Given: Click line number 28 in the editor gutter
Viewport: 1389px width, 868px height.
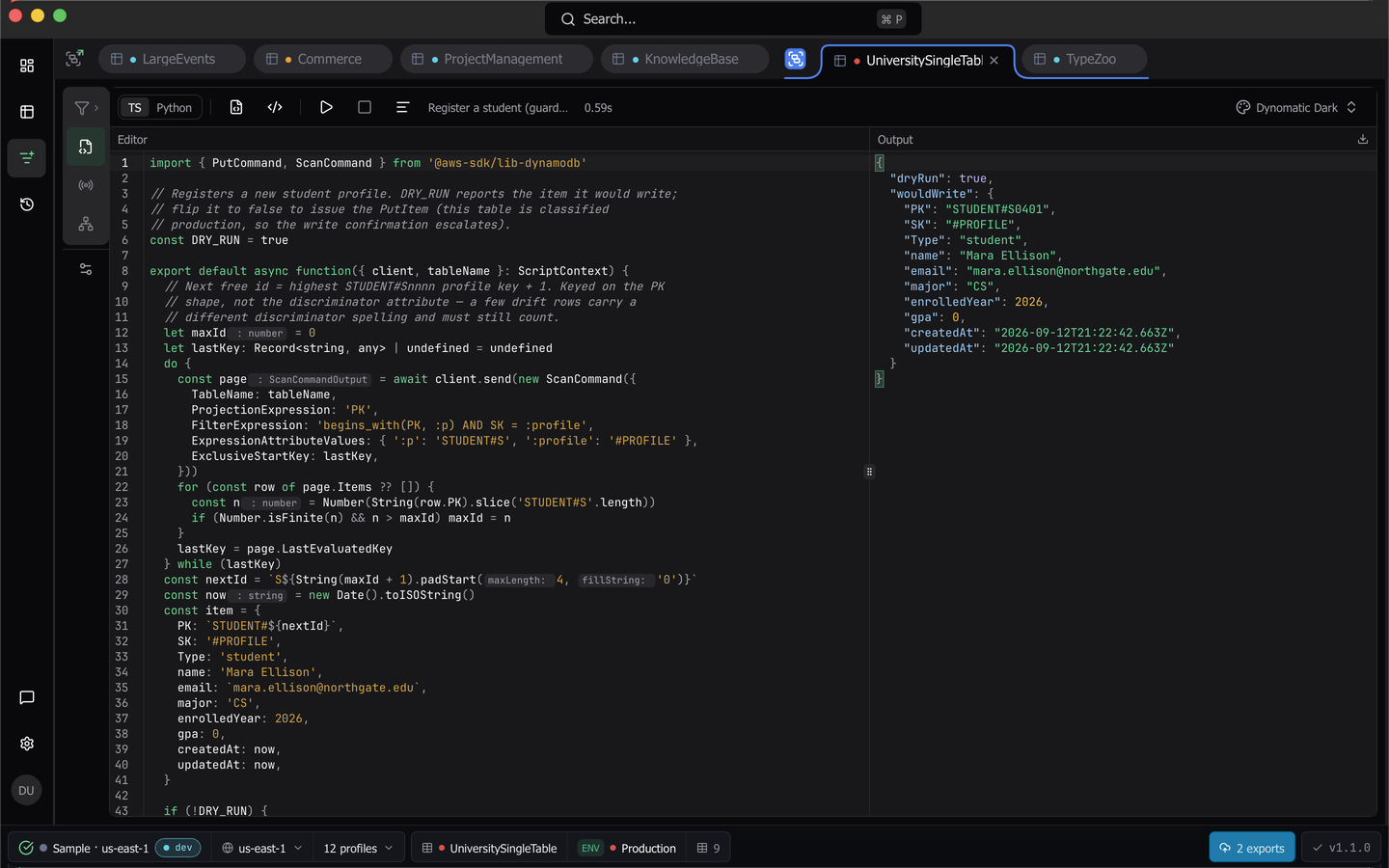Looking at the screenshot, I should click(x=122, y=580).
